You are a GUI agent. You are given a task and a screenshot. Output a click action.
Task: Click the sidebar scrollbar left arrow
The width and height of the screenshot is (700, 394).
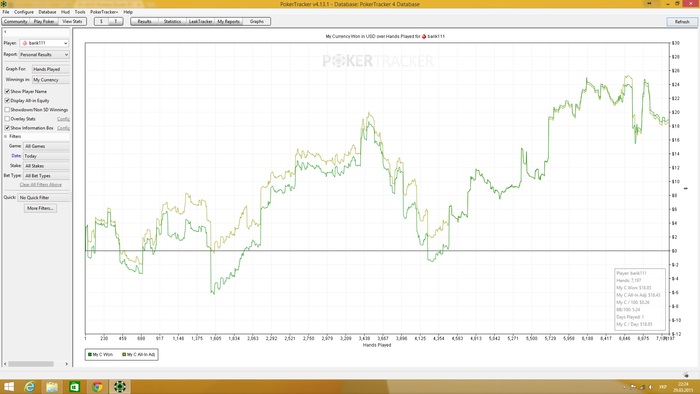(x=5, y=364)
